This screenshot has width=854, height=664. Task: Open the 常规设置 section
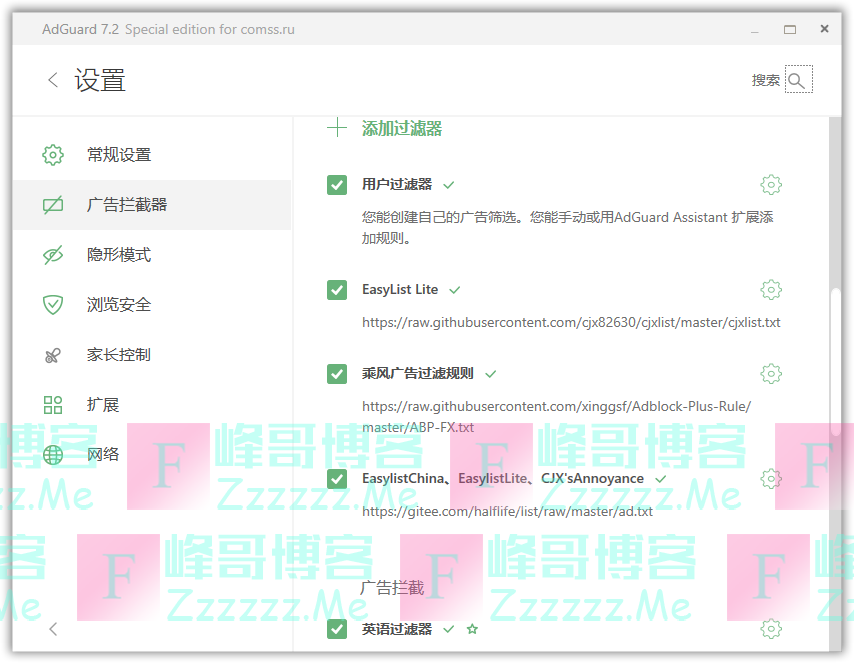click(119, 155)
